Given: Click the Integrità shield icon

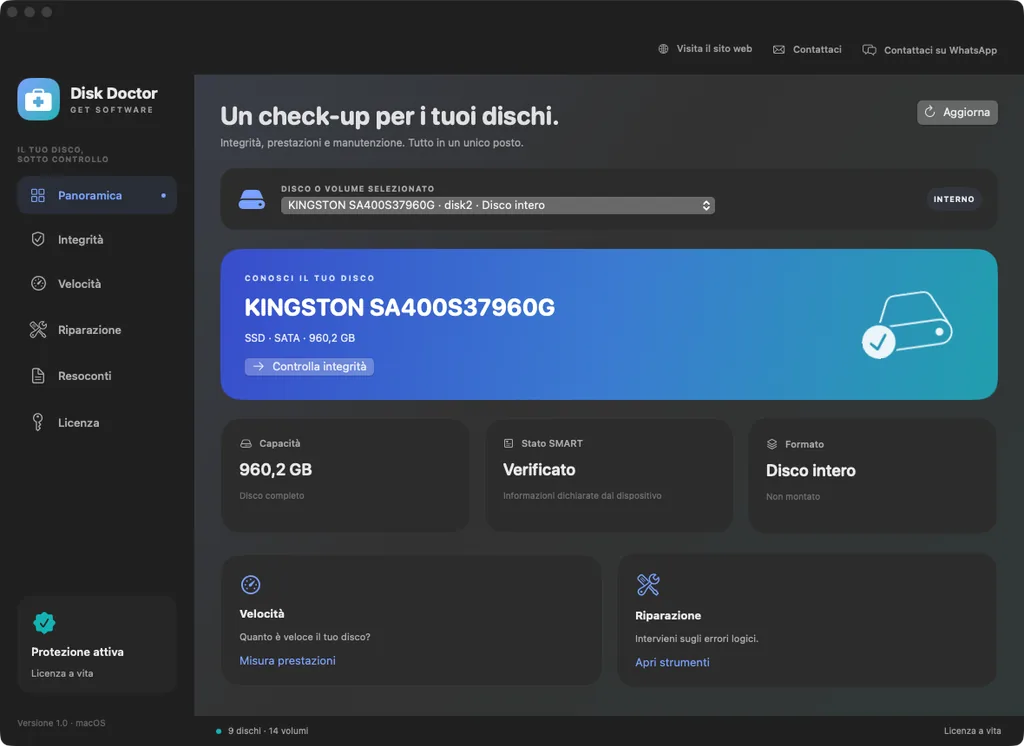Looking at the screenshot, I should (x=38, y=239).
